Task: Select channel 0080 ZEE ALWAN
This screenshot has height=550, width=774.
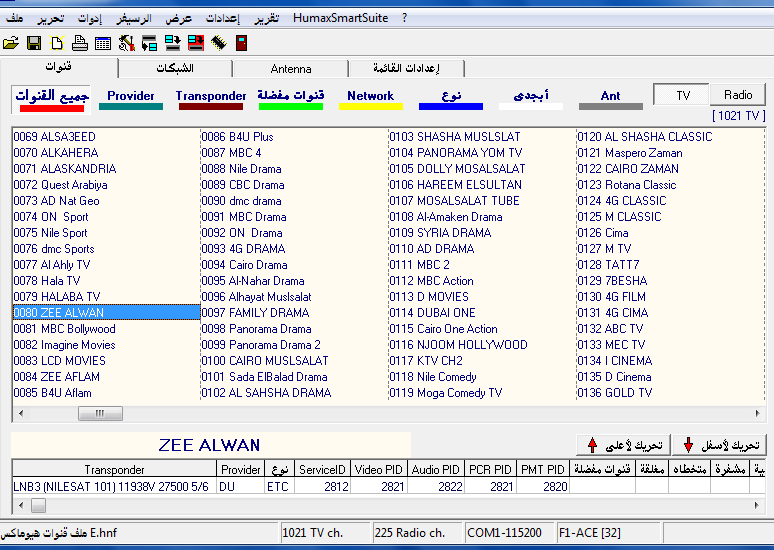Action: tap(106, 313)
